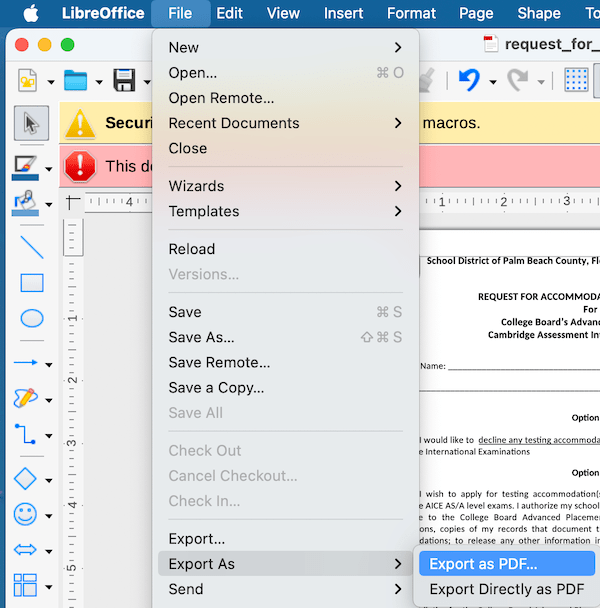Expand the Connectors dropdown arrow
The image size is (600, 608).
point(49,436)
